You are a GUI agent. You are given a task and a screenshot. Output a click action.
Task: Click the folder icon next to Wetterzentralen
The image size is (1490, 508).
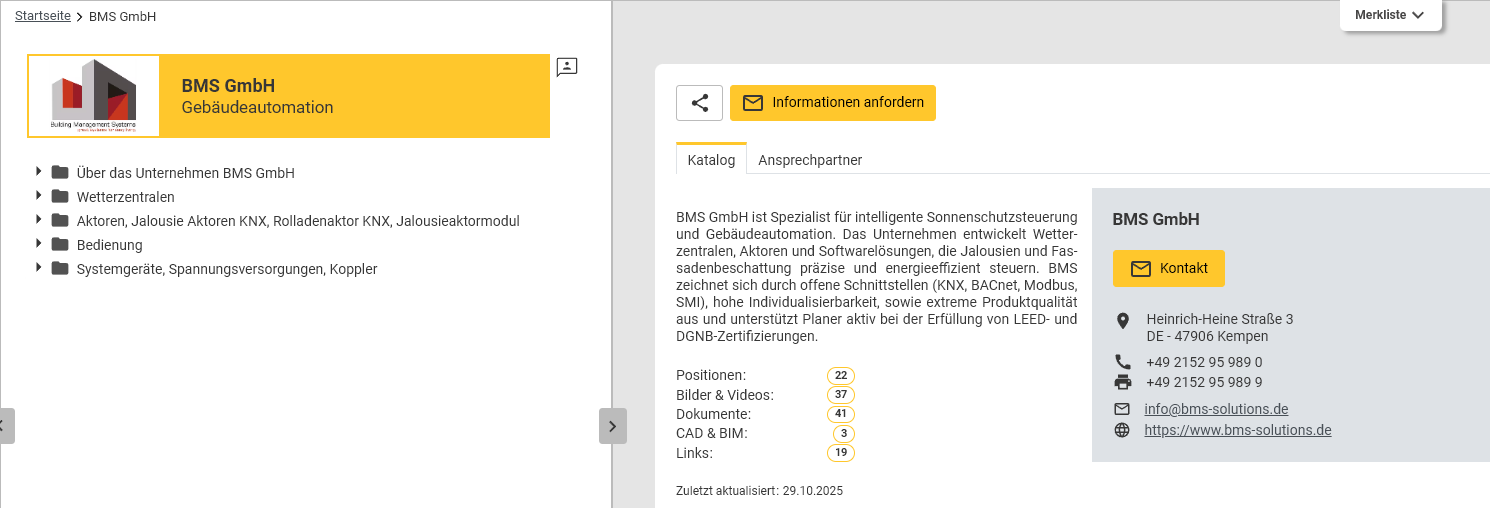click(x=60, y=196)
